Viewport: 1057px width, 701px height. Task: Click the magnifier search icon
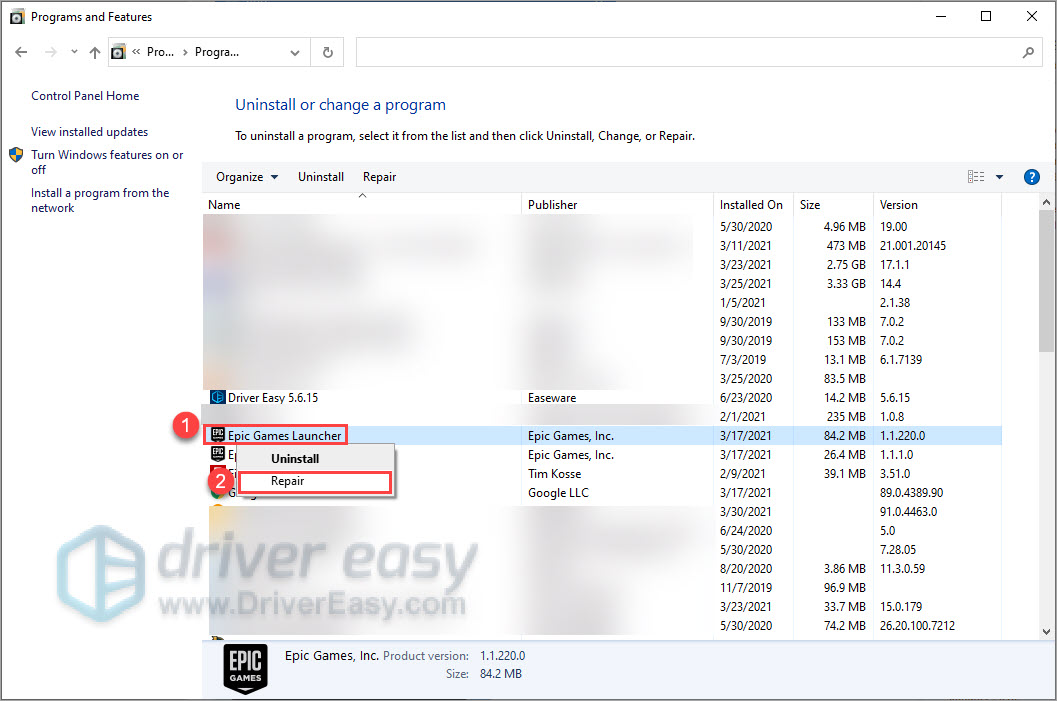[1028, 52]
